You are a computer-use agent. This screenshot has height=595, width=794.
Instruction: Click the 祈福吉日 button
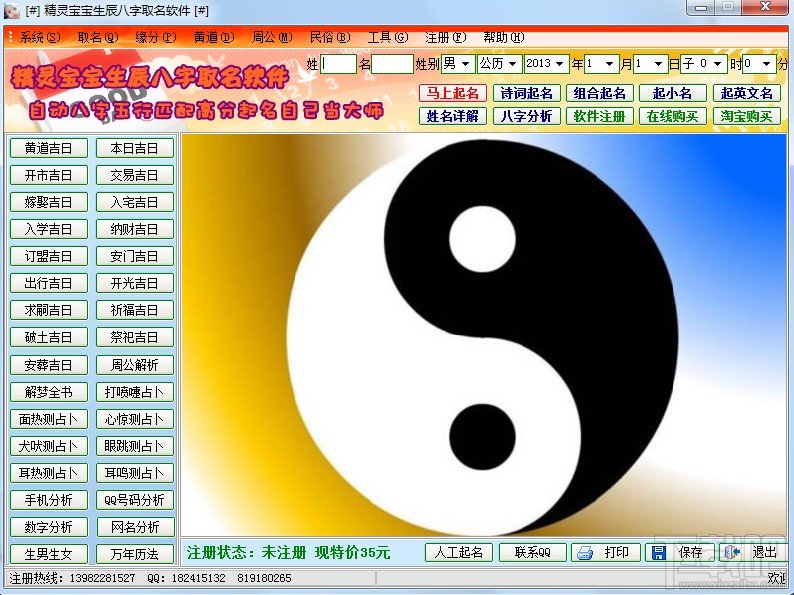click(135, 310)
